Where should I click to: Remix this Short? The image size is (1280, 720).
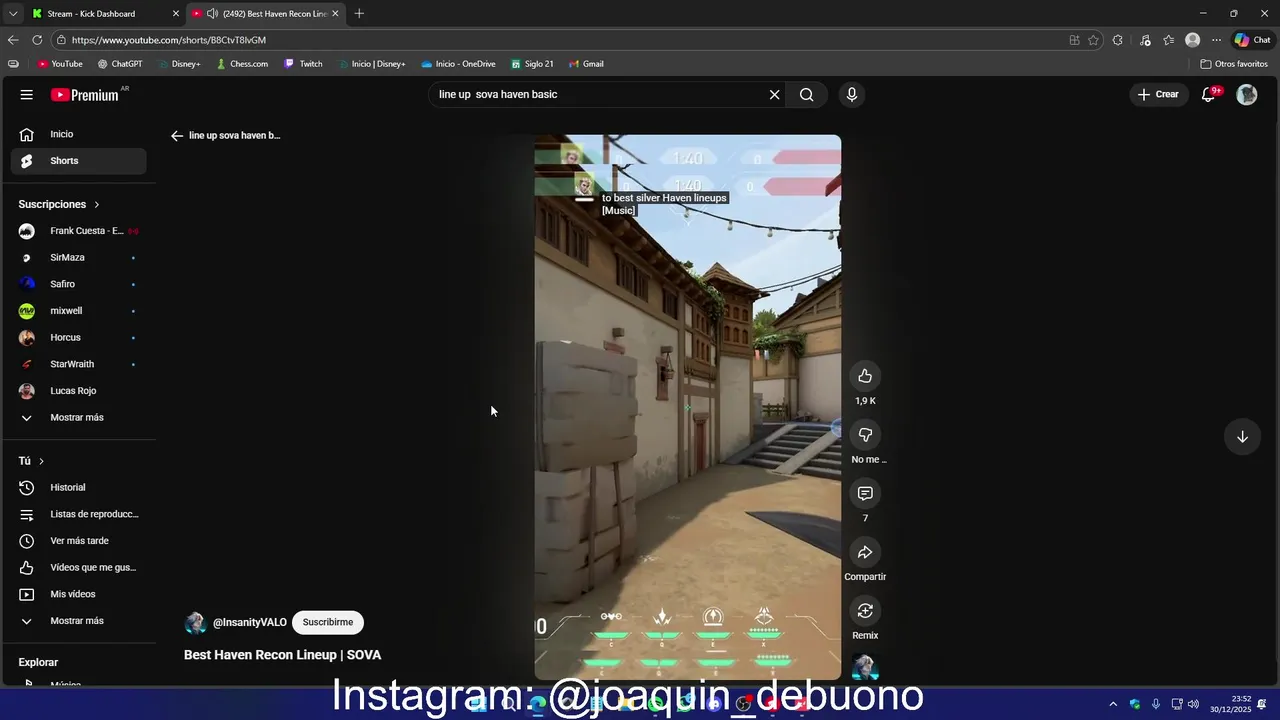pyautogui.click(x=865, y=611)
